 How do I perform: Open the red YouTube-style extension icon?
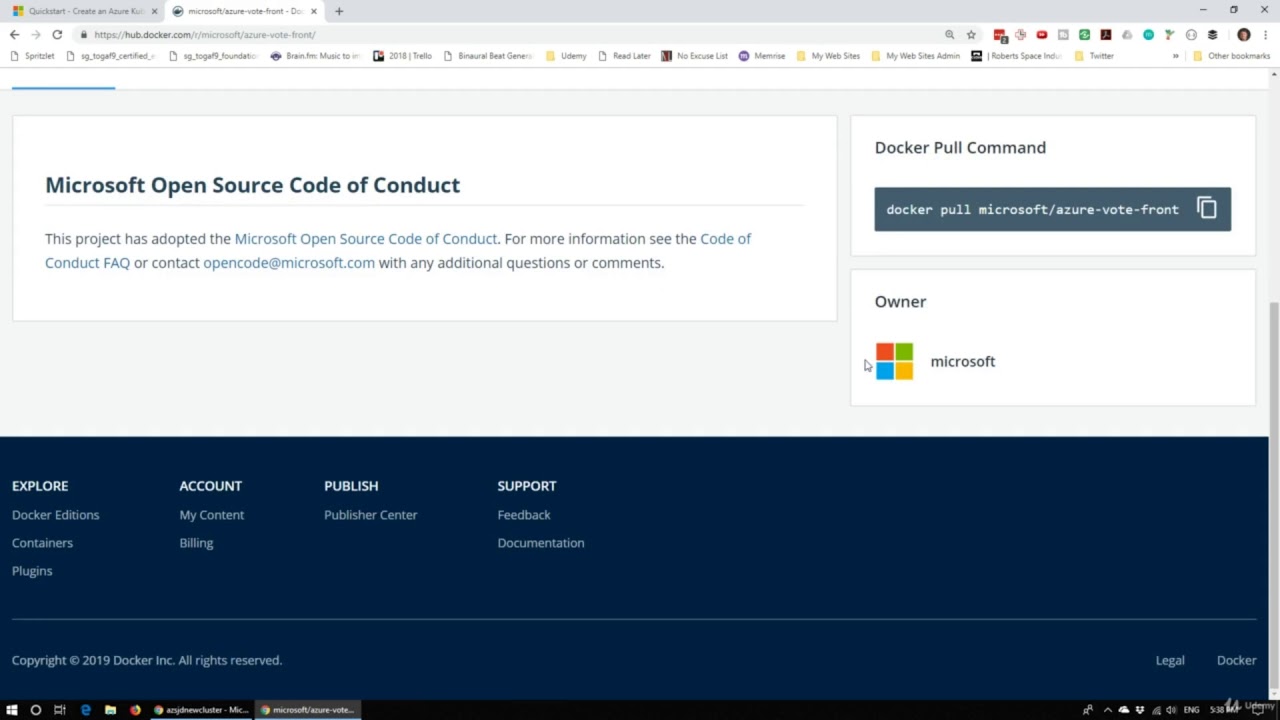(1042, 34)
